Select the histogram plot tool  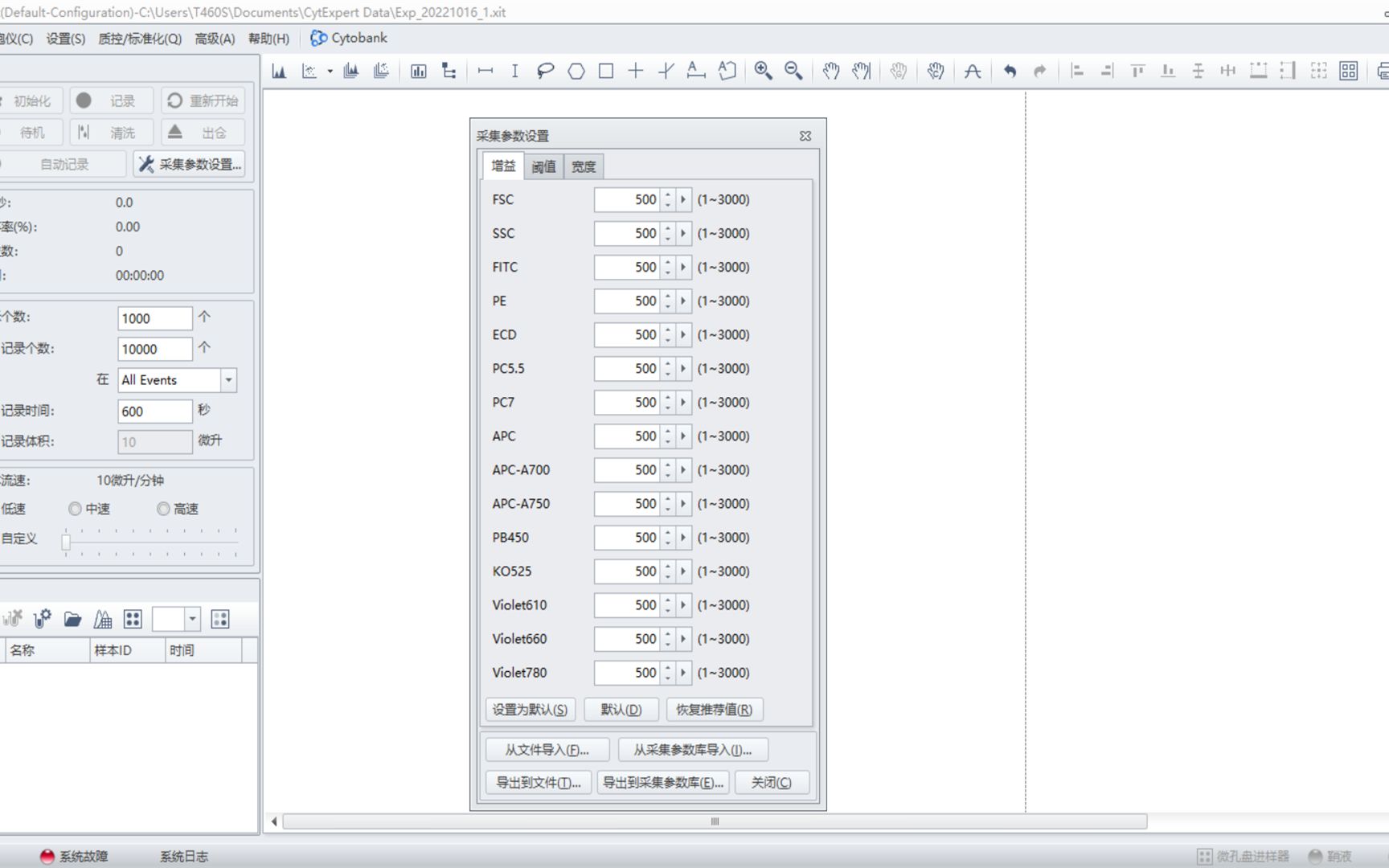tap(279, 71)
